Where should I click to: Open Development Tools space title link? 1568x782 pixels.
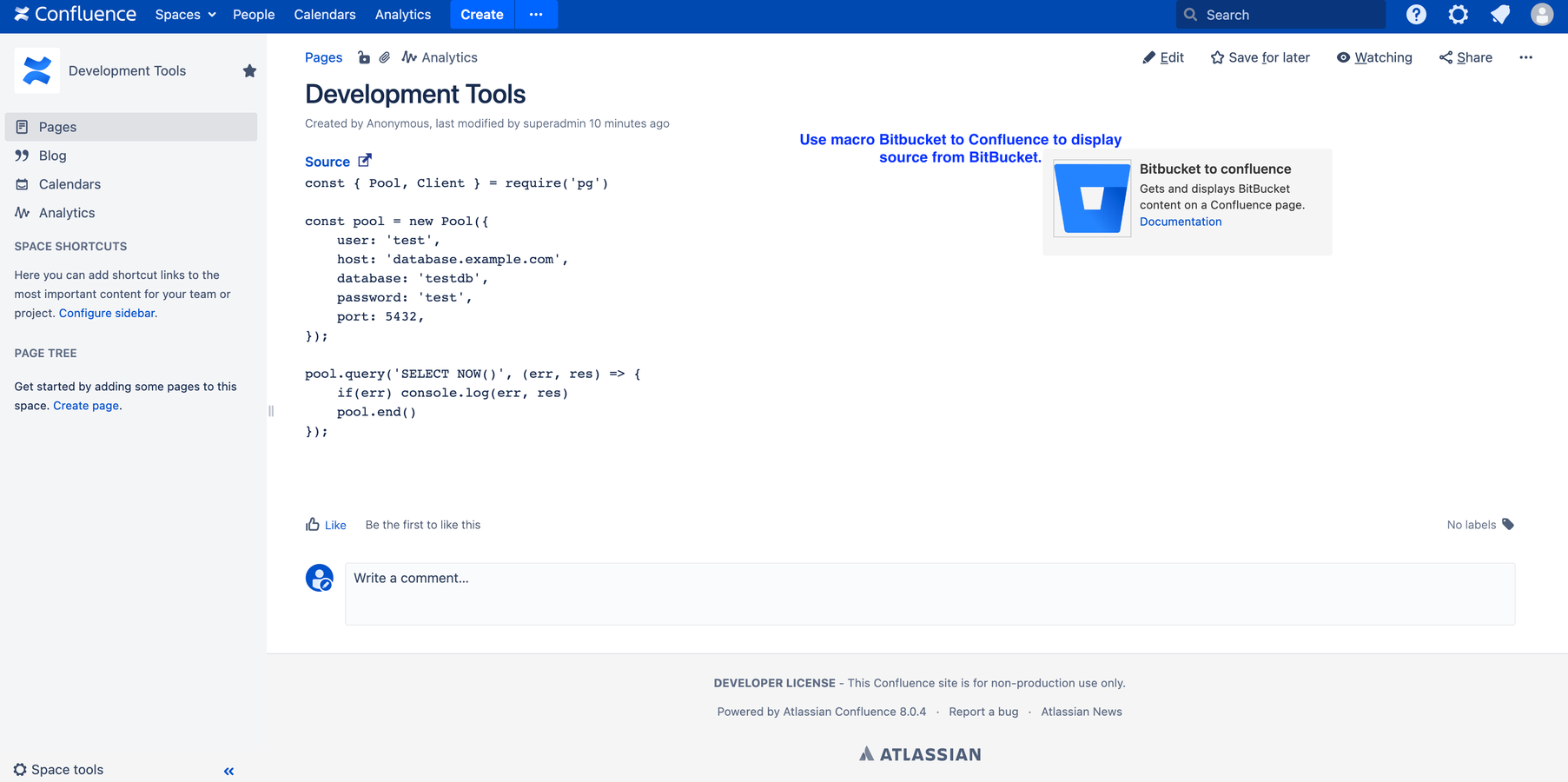pyautogui.click(x=127, y=71)
